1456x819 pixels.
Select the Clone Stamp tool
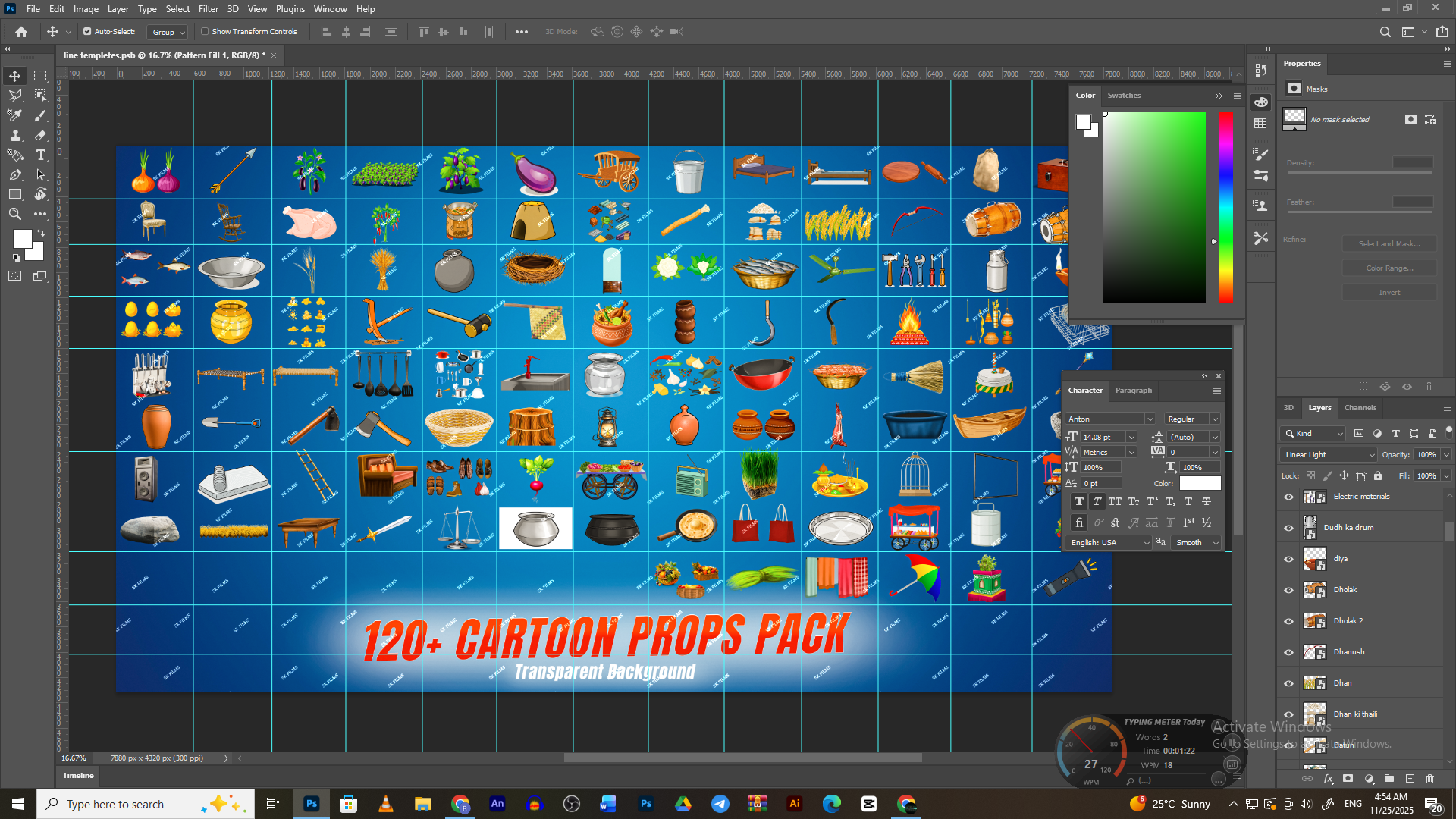pyautogui.click(x=14, y=136)
